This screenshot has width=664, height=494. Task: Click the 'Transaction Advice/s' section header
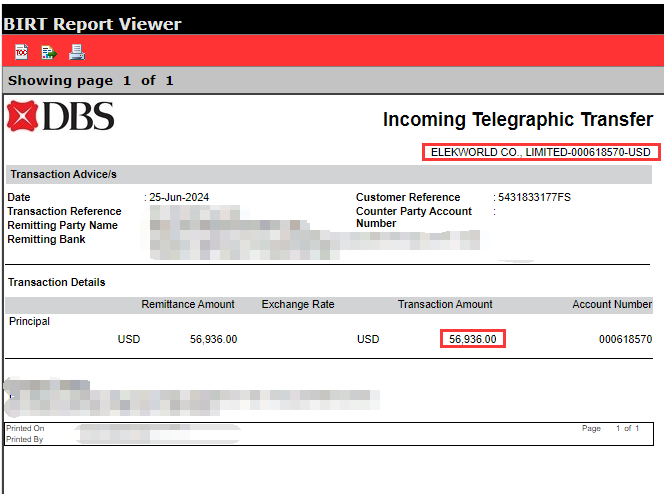point(64,174)
